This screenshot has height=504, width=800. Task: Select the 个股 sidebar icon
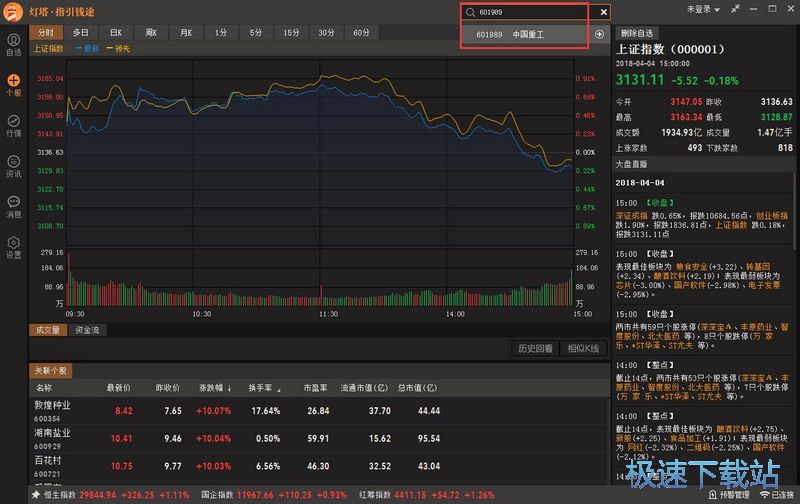click(x=14, y=85)
